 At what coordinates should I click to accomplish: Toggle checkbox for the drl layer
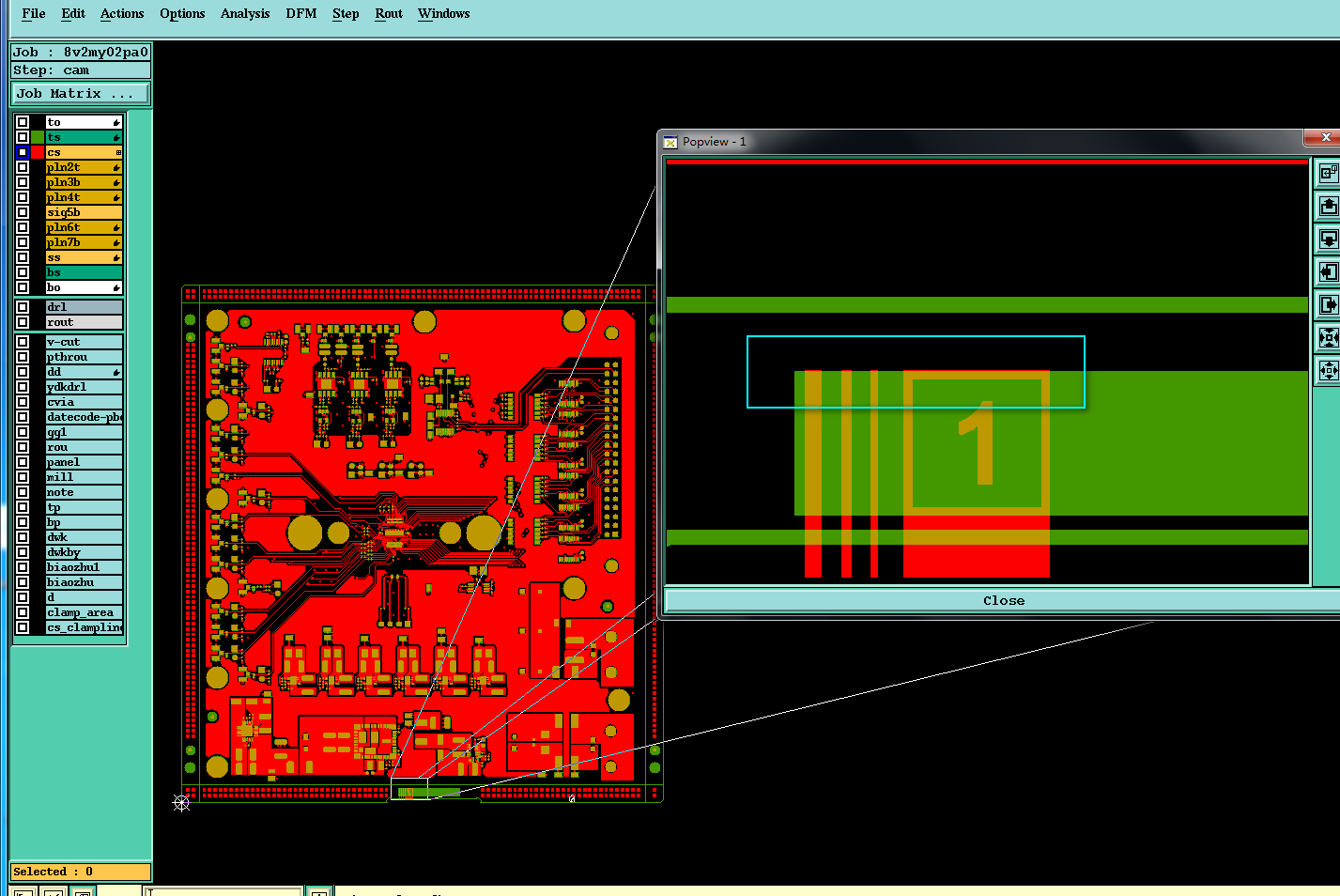click(x=23, y=307)
